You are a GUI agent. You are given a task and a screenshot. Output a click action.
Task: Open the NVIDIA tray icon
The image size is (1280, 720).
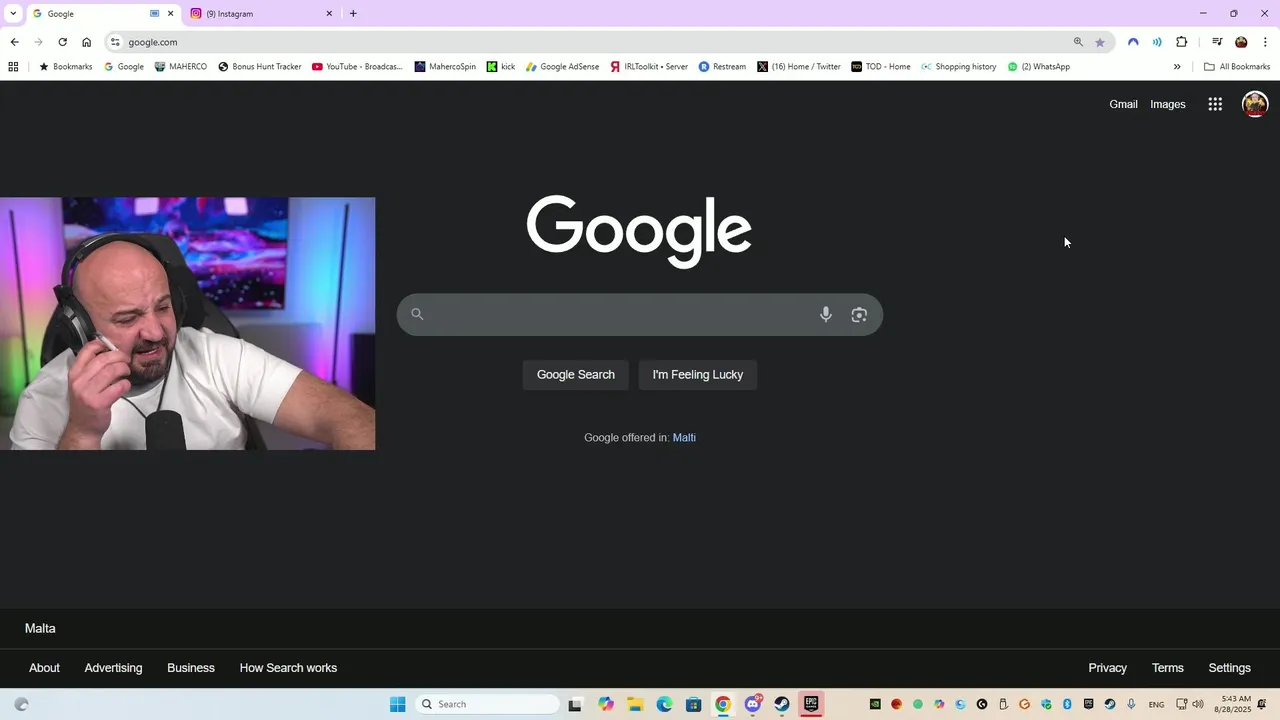pos(875,704)
